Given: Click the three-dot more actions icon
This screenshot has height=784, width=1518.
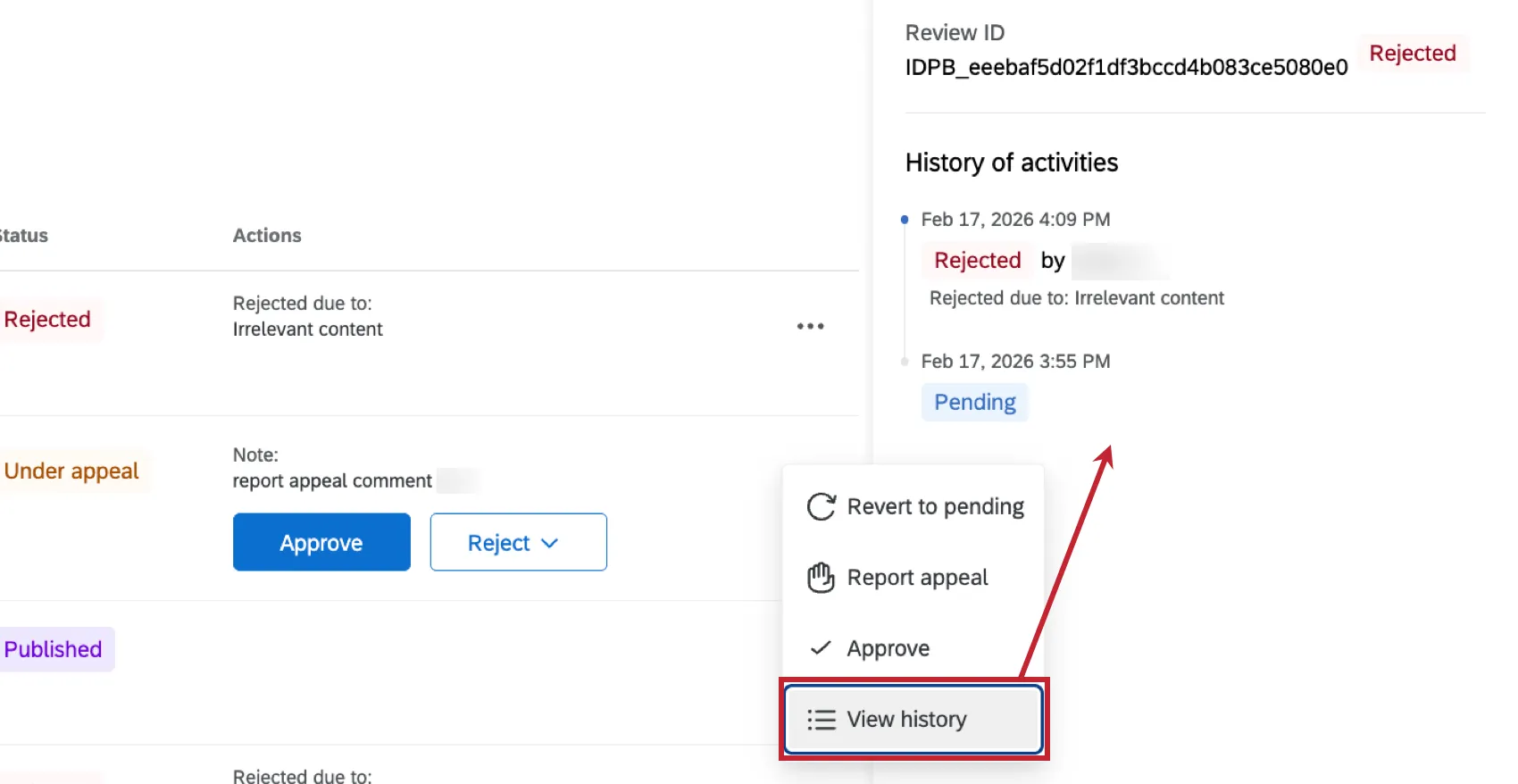Looking at the screenshot, I should click(x=810, y=326).
